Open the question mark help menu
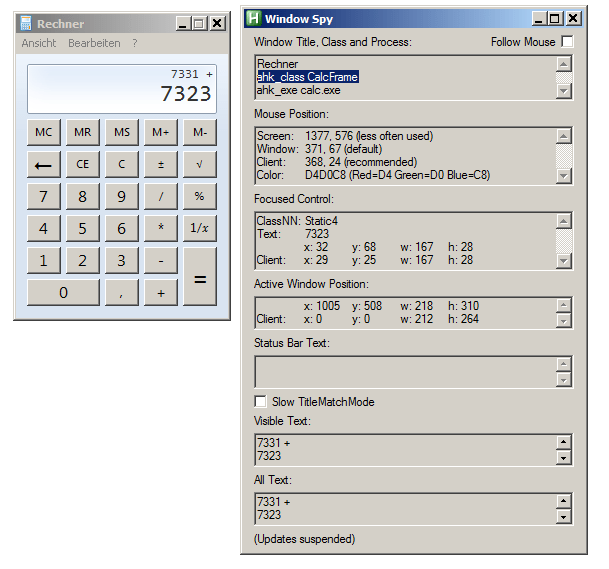Viewport: 609px width, 569px height. click(x=135, y=43)
